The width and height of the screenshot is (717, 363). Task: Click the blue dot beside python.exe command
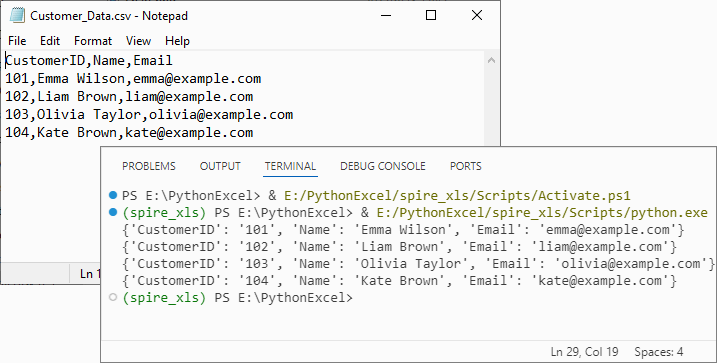point(113,213)
